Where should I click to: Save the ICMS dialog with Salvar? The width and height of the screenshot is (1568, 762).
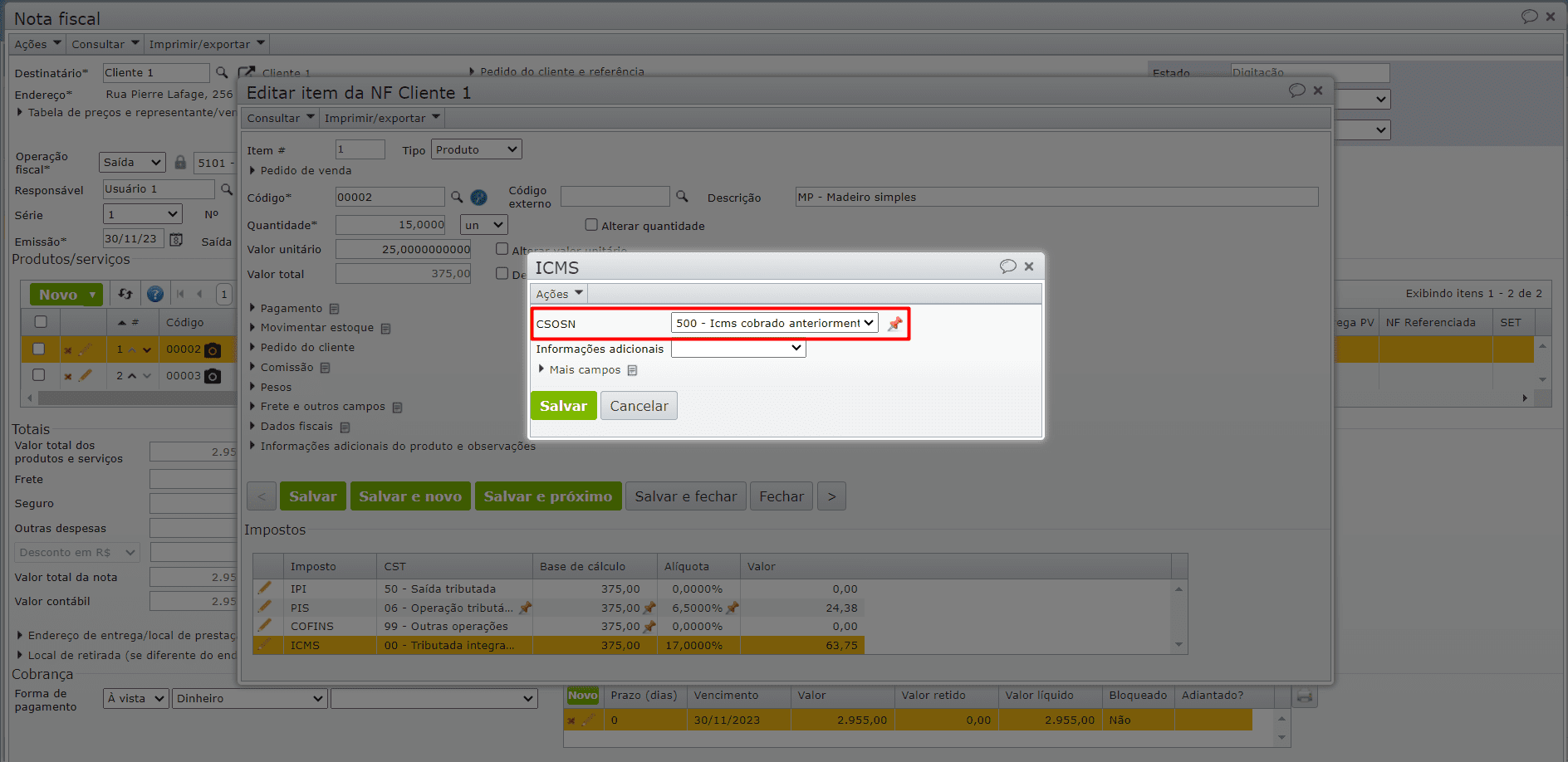(563, 406)
